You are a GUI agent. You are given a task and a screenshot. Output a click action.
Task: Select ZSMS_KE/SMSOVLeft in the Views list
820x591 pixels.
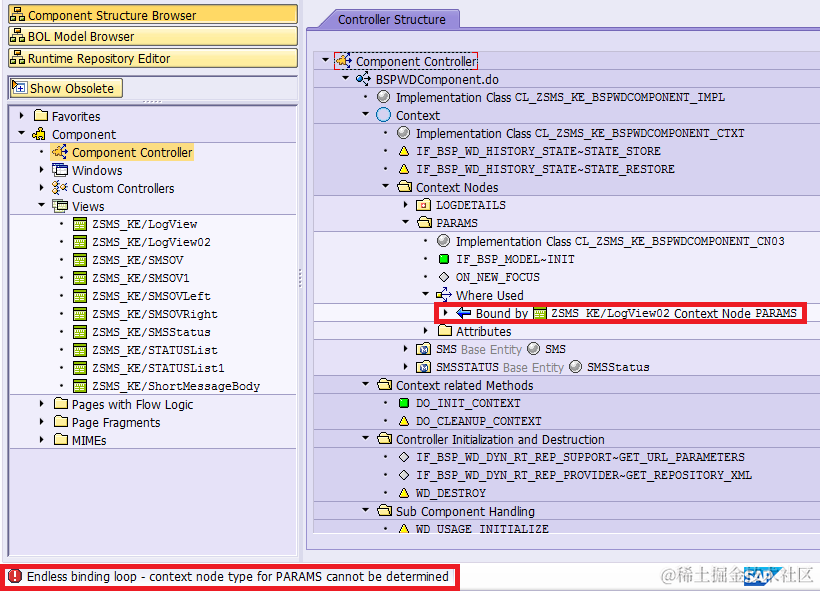click(151, 296)
